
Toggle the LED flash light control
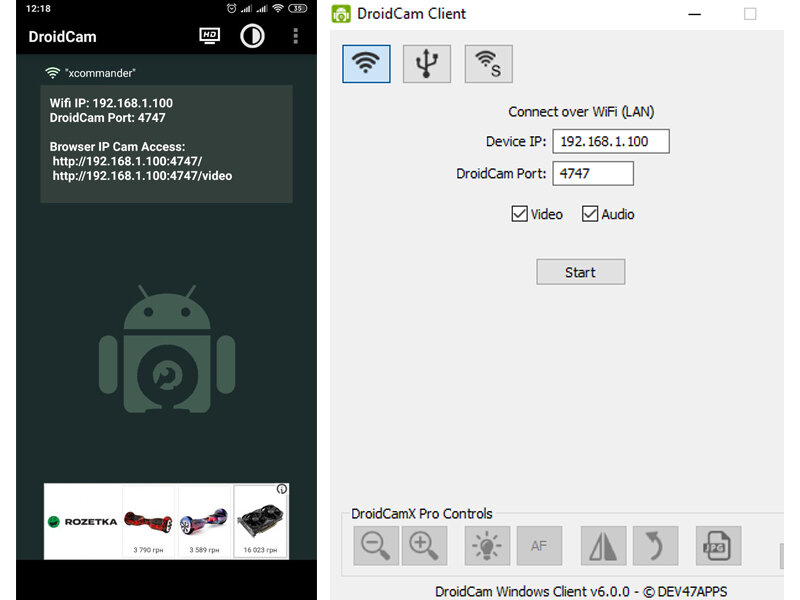[x=487, y=545]
